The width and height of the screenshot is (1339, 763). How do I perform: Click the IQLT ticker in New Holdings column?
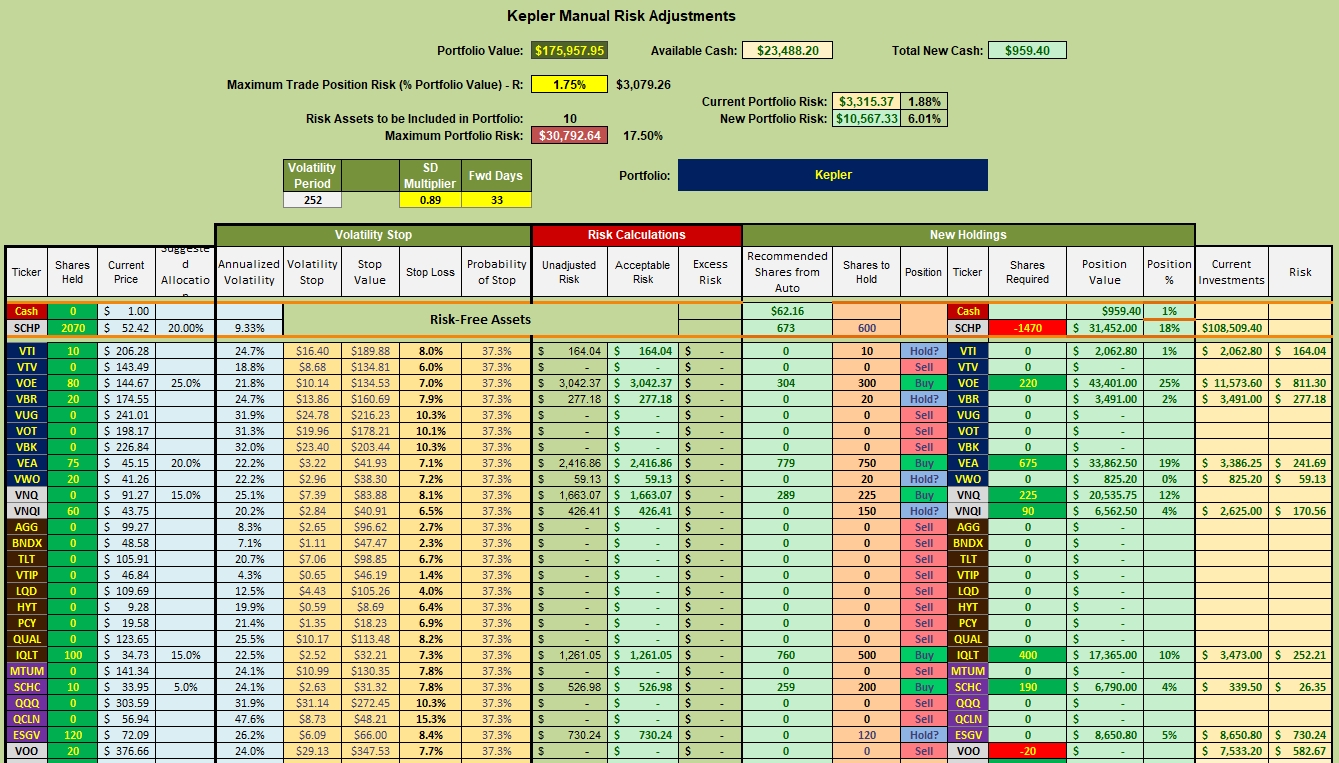tap(967, 655)
